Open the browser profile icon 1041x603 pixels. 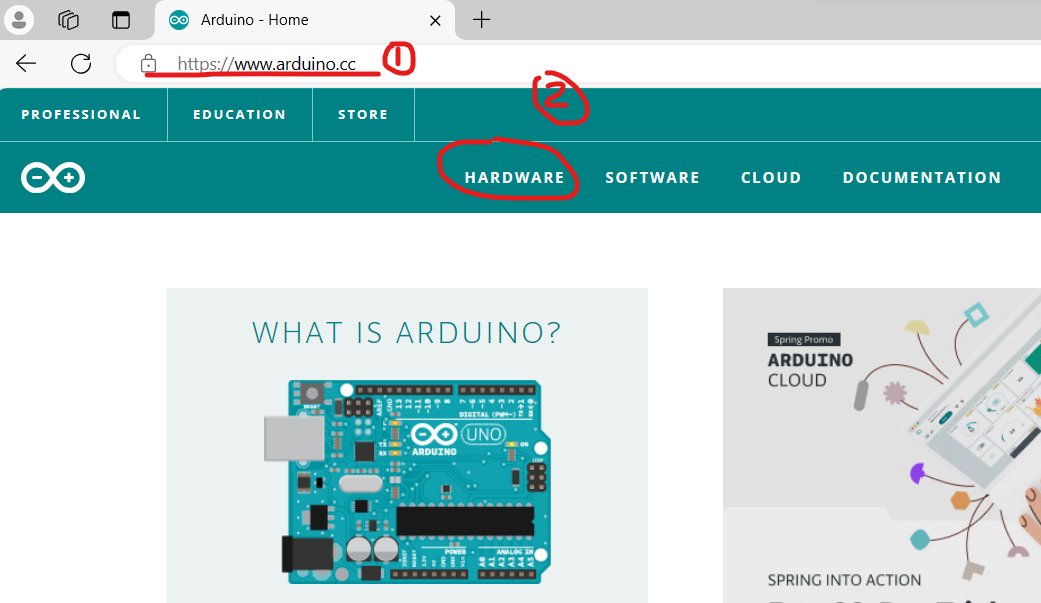coord(19,20)
